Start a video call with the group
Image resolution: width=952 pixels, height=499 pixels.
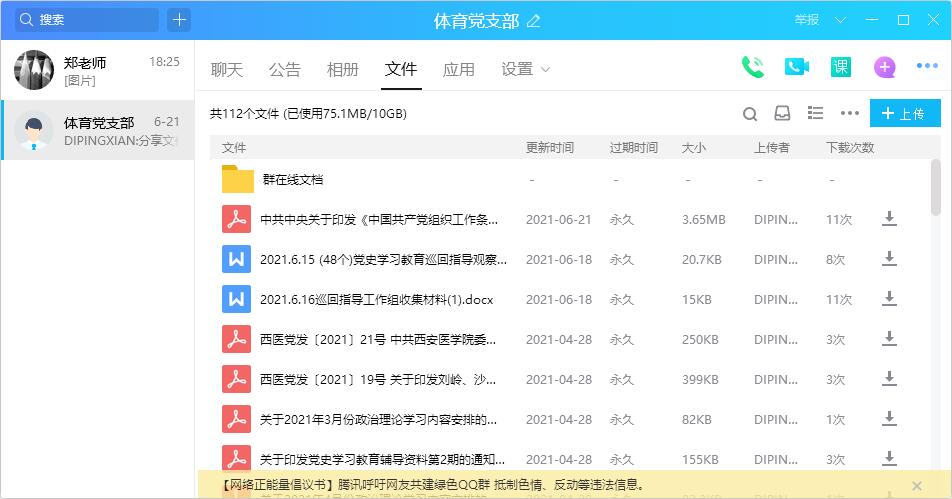point(796,67)
